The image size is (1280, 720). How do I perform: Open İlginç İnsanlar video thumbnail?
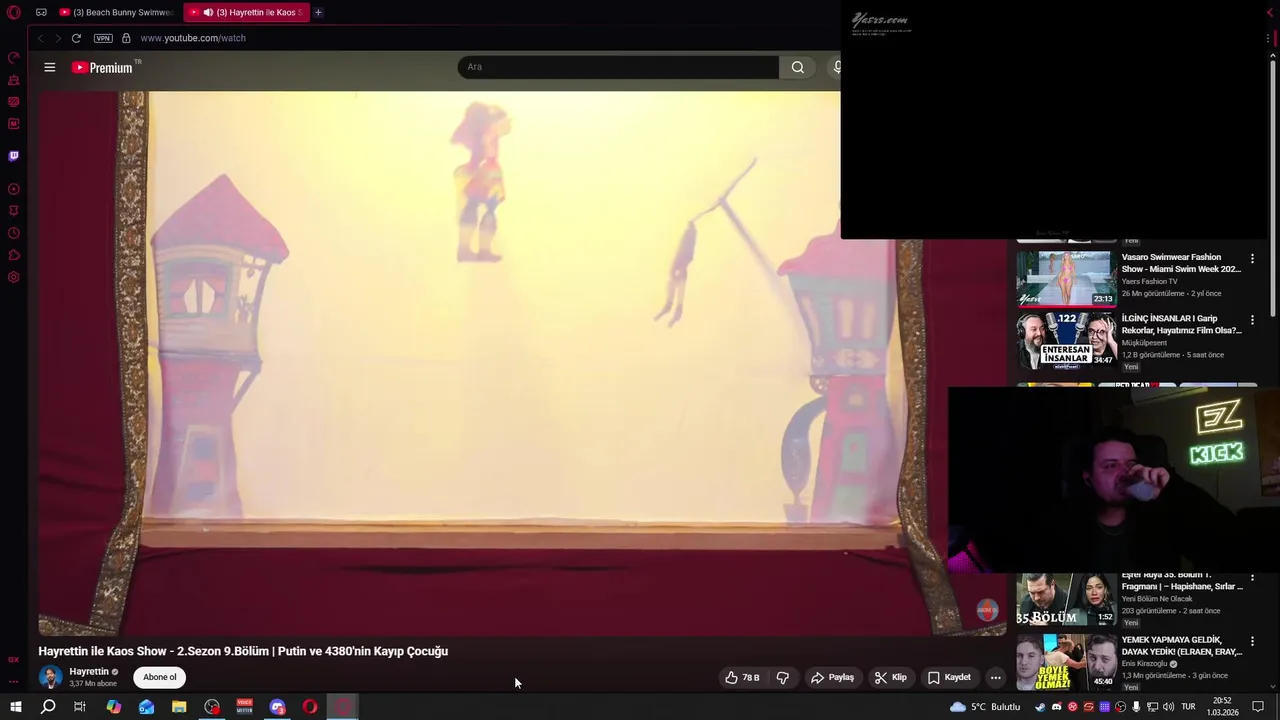tap(1066, 340)
